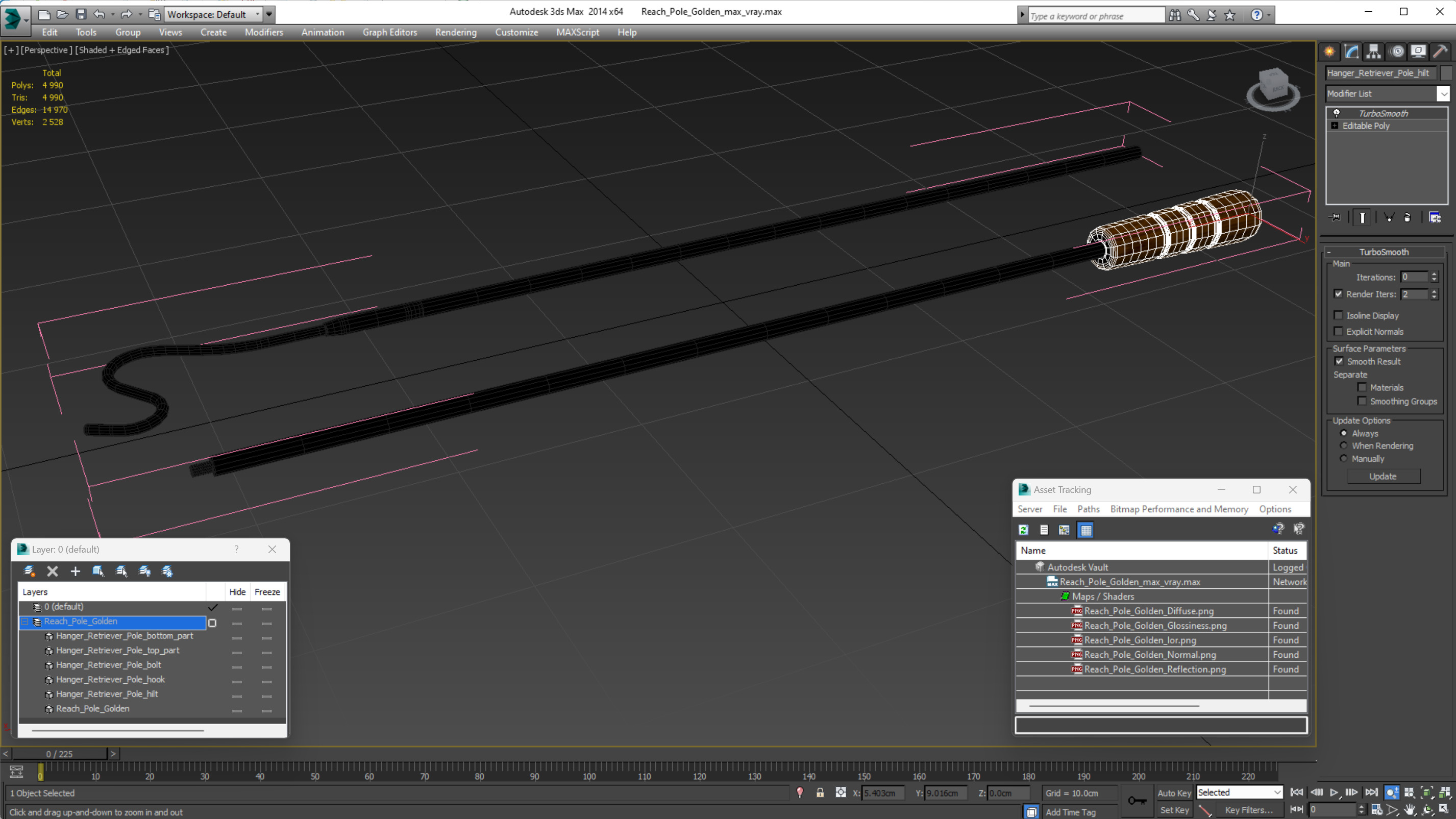Click the Open File folder icon
The height and width of the screenshot is (819, 1456).
pos(62,14)
